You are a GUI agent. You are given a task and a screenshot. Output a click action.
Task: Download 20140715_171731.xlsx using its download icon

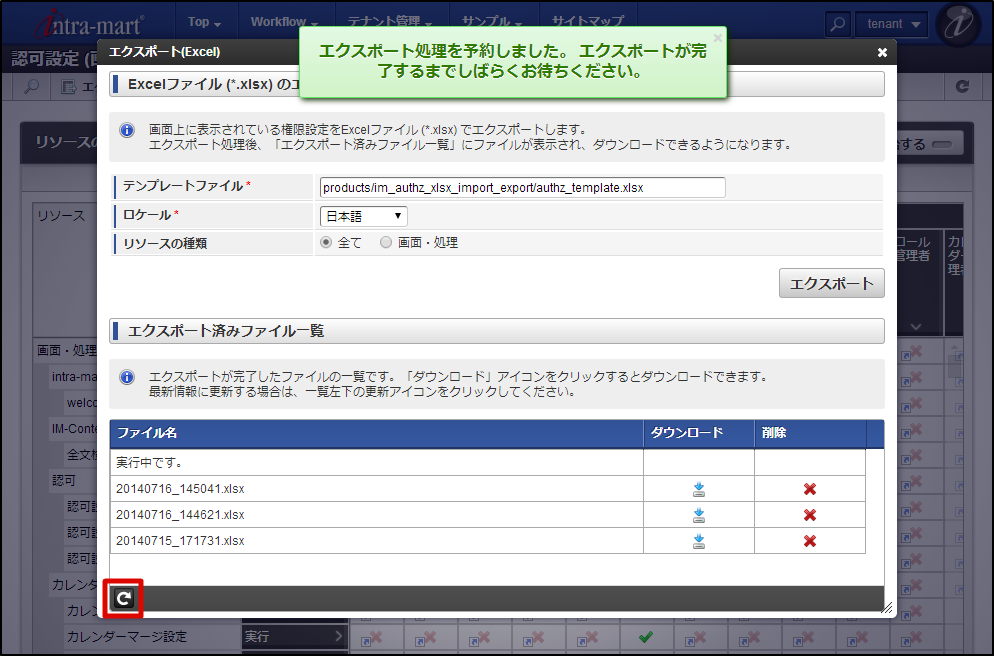coord(698,541)
